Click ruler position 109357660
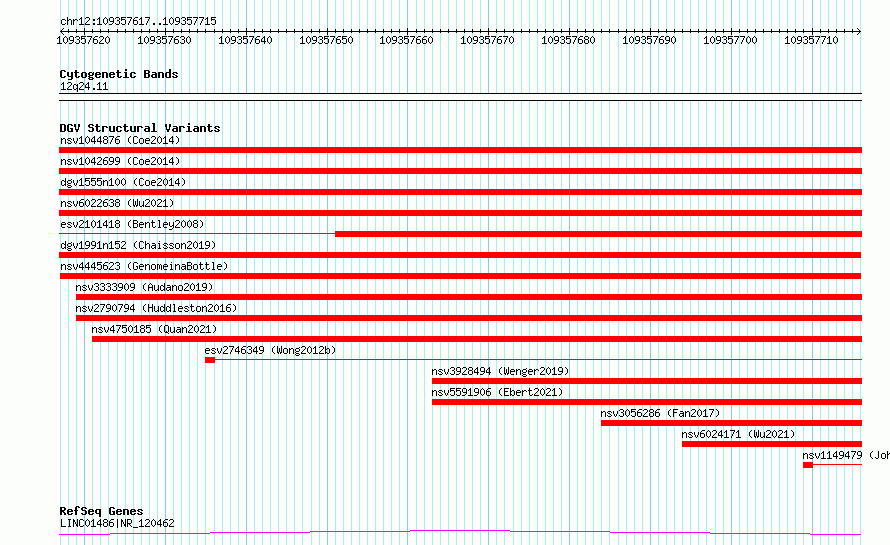The width and height of the screenshot is (890, 545). 406,40
